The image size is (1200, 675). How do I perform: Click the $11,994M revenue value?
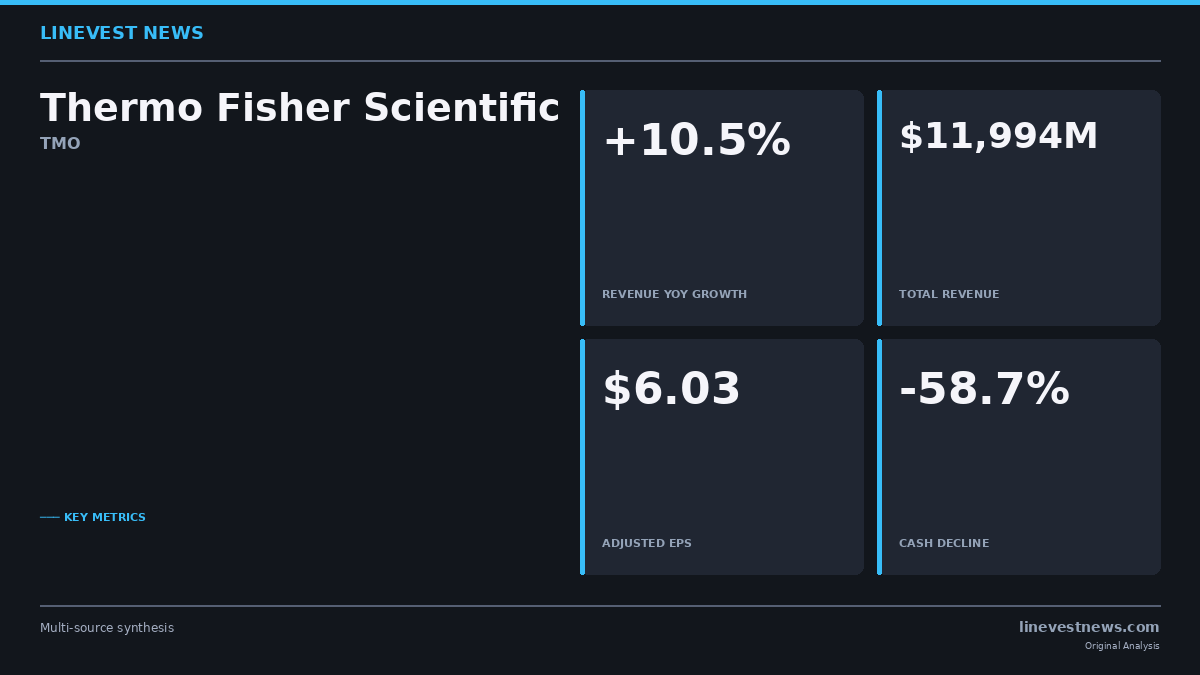click(998, 137)
